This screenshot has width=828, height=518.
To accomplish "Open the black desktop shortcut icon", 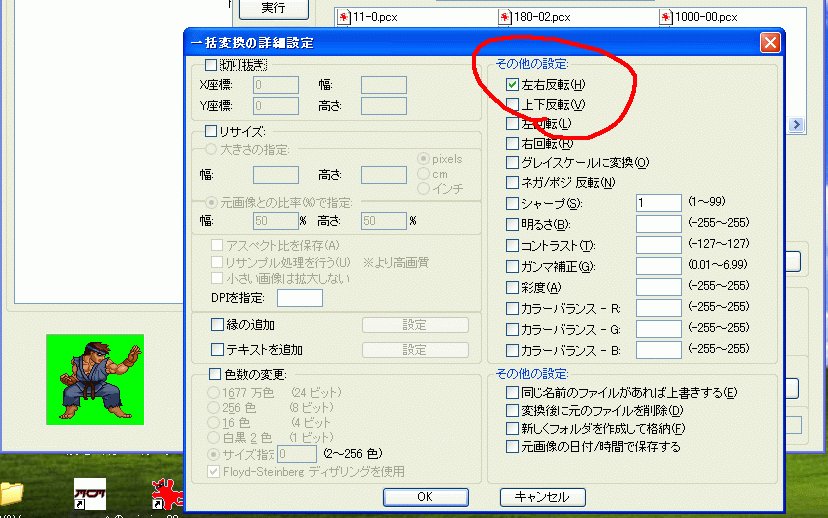I will 90,493.
